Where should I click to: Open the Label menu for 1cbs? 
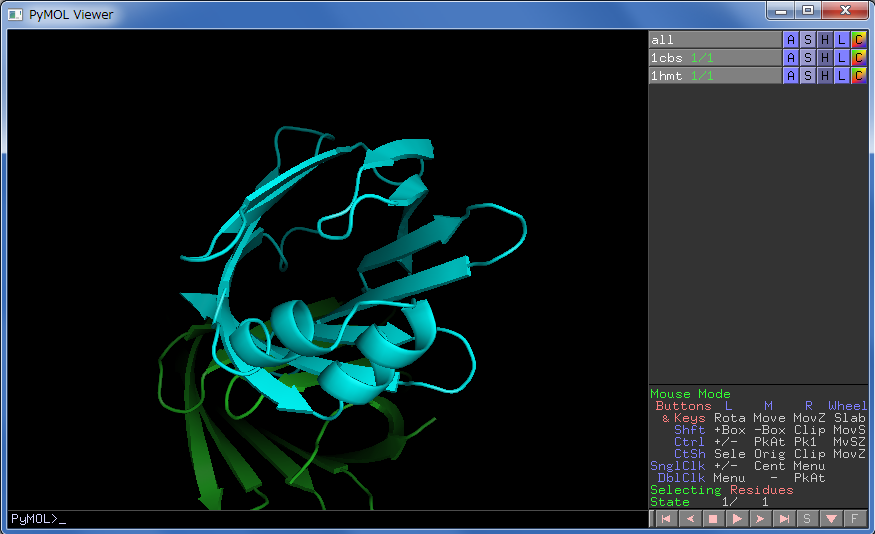pyautogui.click(x=841, y=58)
